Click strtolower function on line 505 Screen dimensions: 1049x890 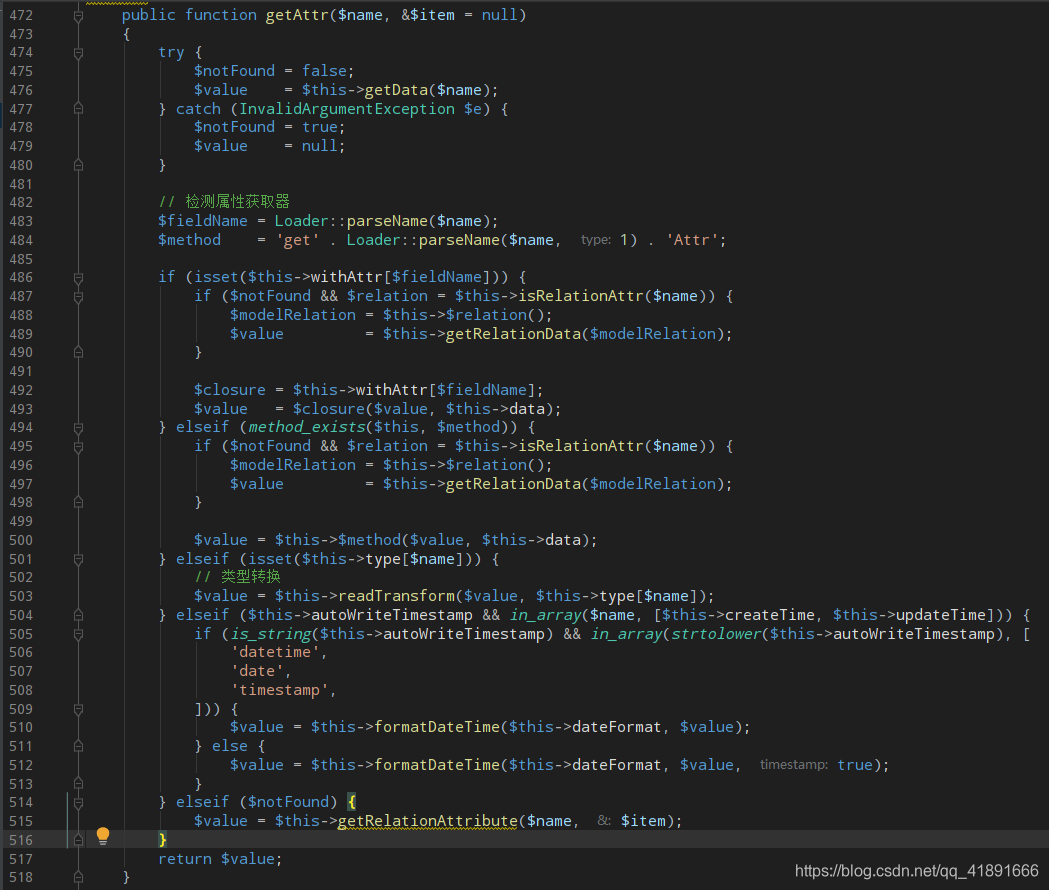pos(716,634)
